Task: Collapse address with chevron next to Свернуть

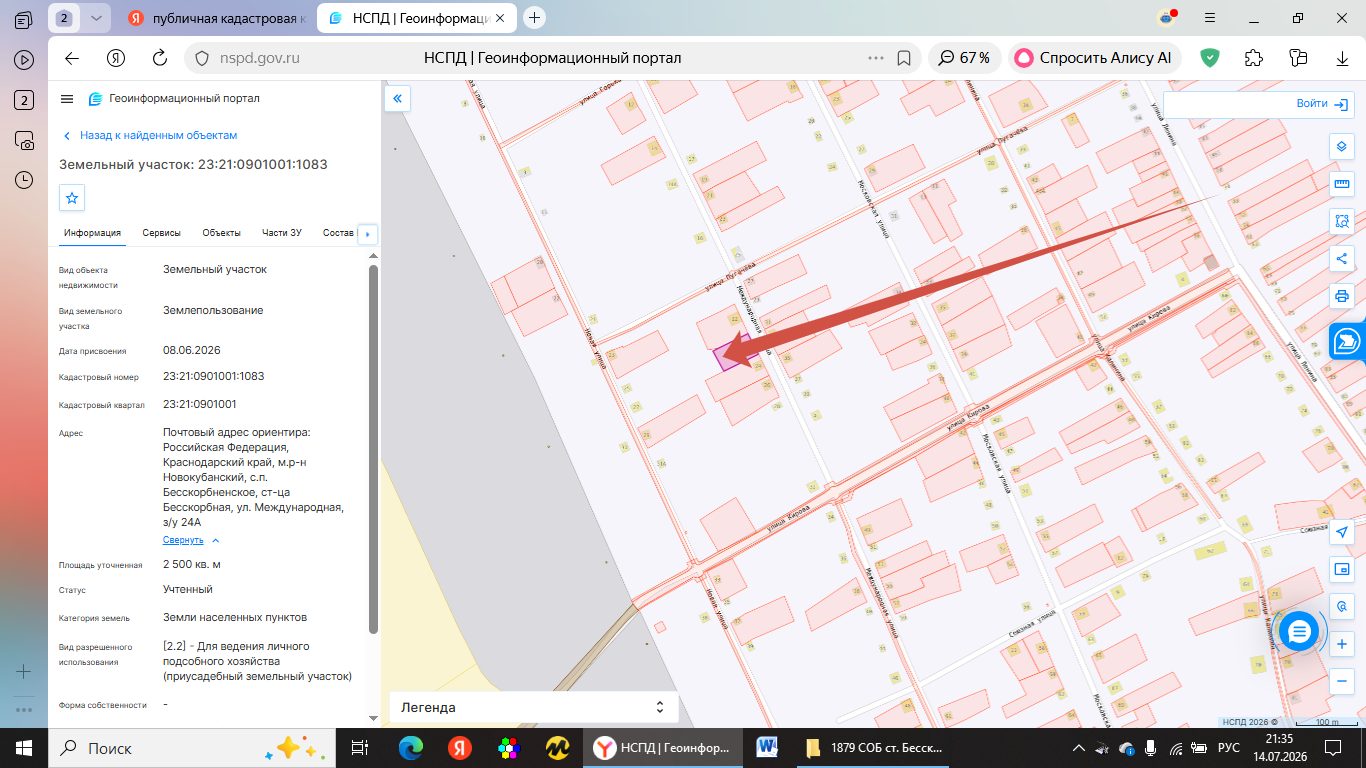Action: point(216,540)
